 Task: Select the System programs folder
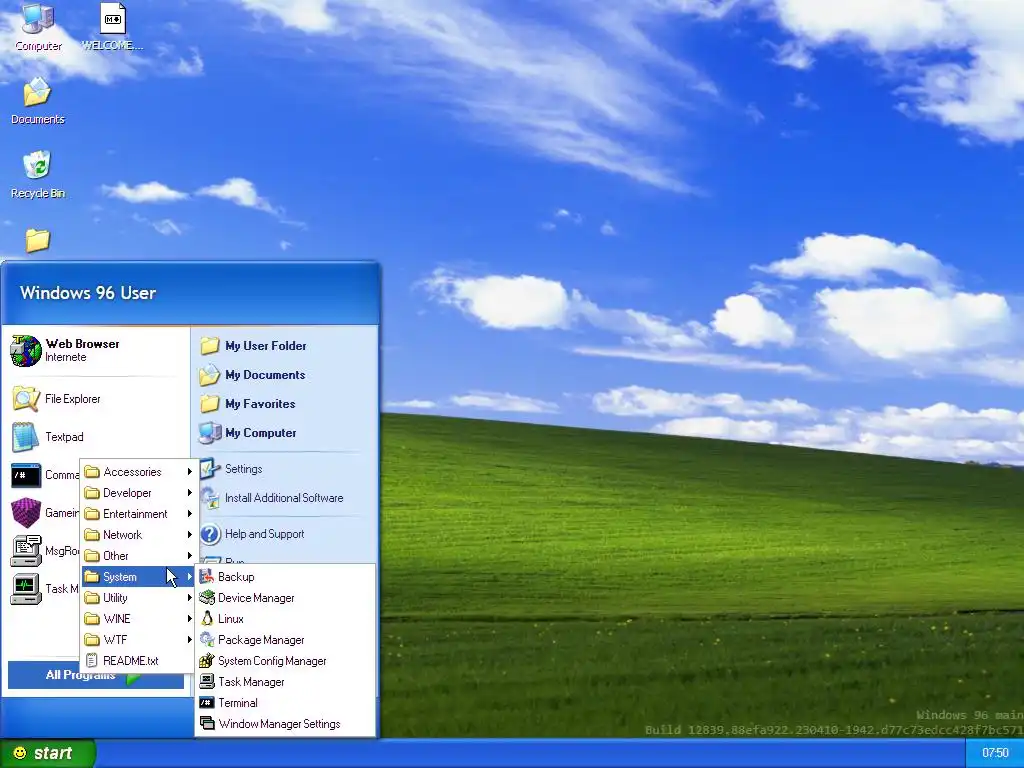pos(138,577)
